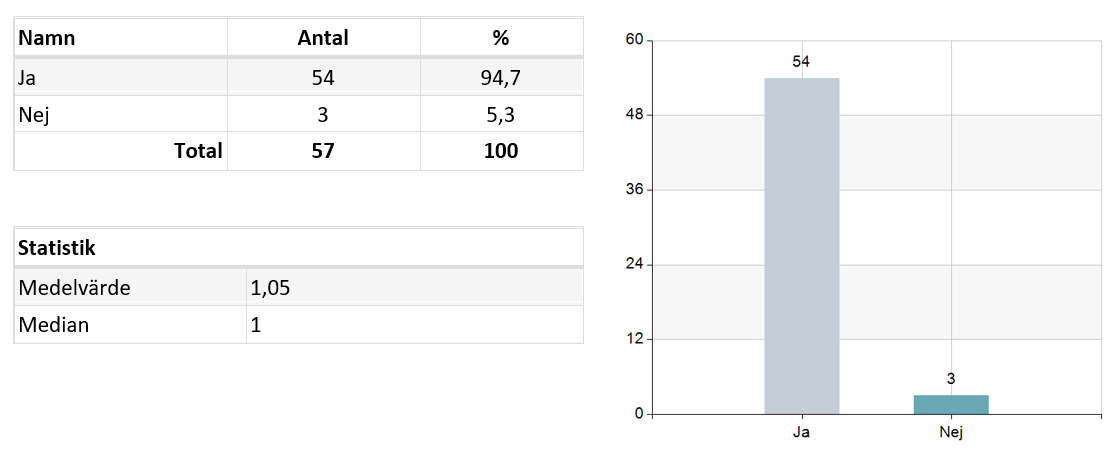Image resolution: width=1120 pixels, height=453 pixels.
Task: Click the 1,05 mean value cell
Action: 270,288
